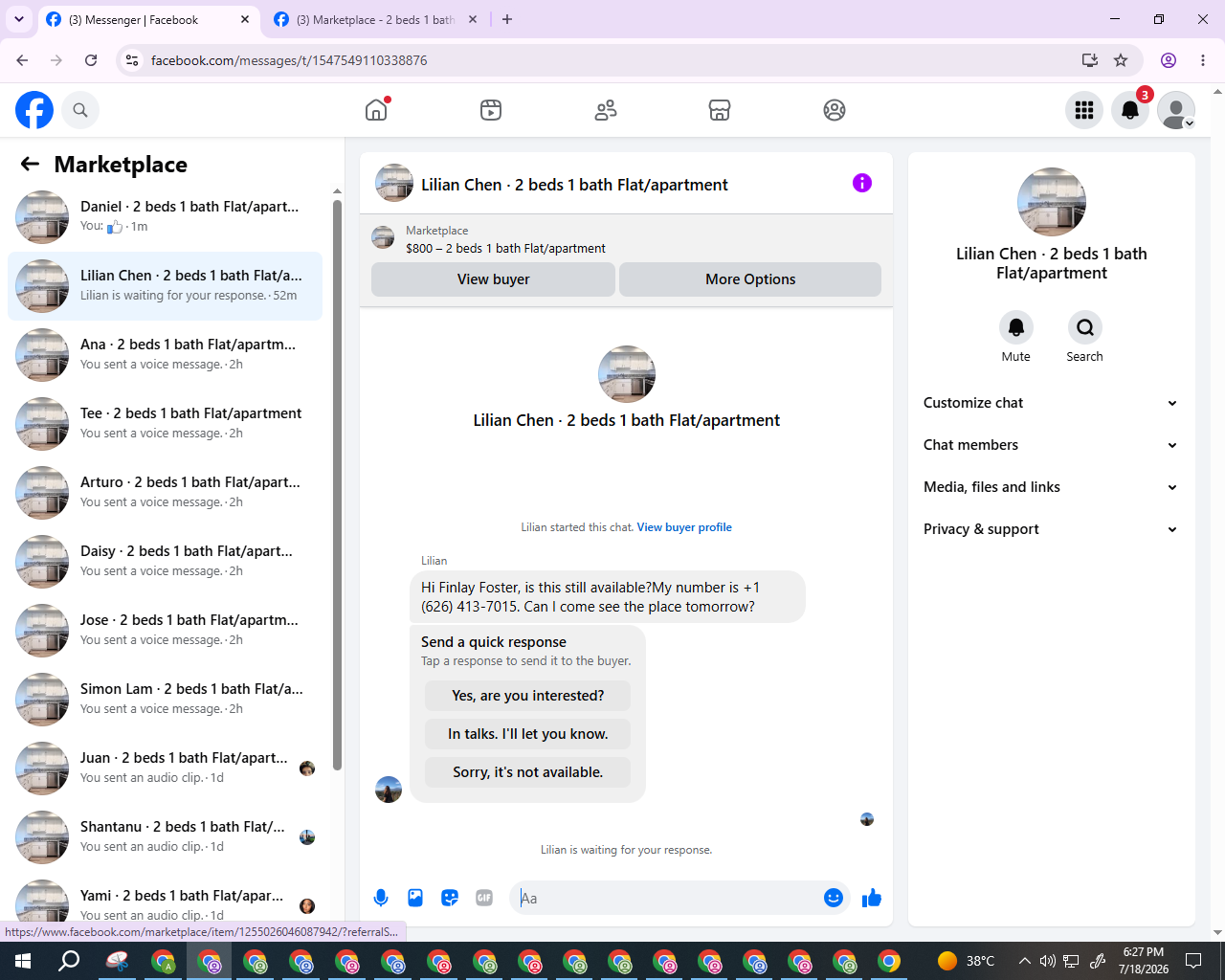The image size is (1225, 980).
Task: Attach a photo file icon
Action: click(415, 898)
